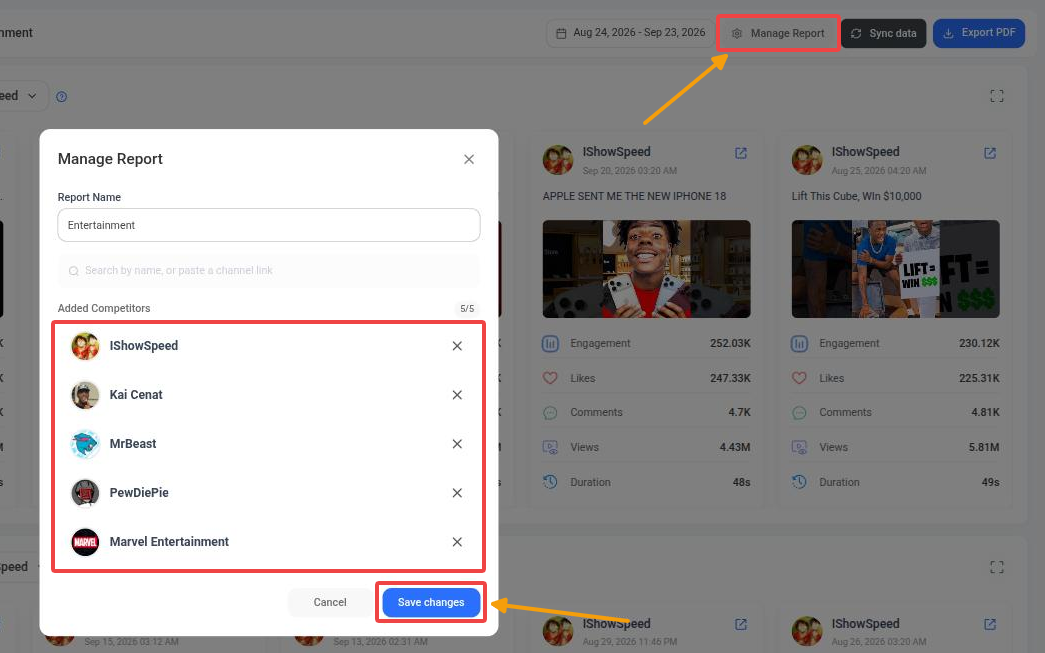This screenshot has height=653, width=1045.
Task: Open external link for Aug 26 IShowSpeed video
Action: pyautogui.click(x=990, y=624)
